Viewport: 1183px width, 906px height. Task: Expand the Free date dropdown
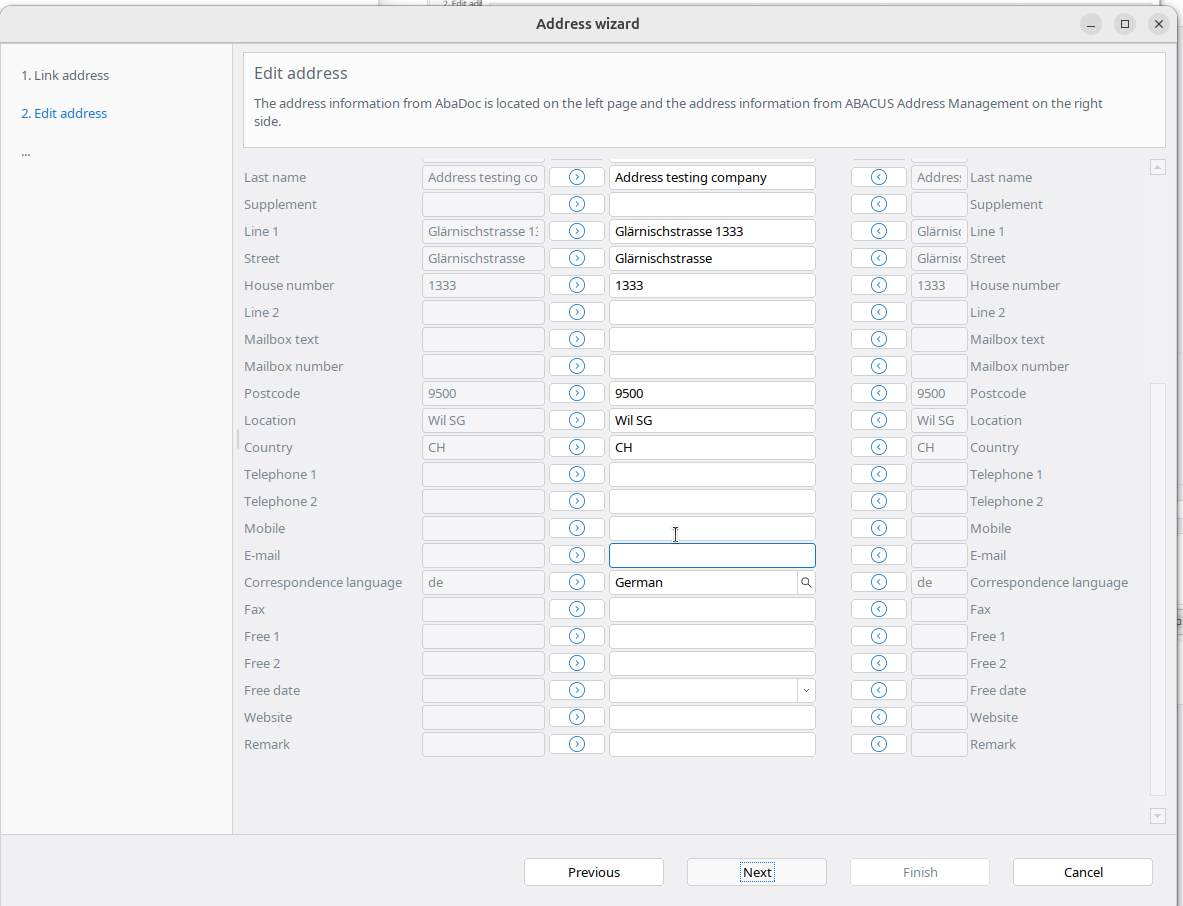pos(805,690)
